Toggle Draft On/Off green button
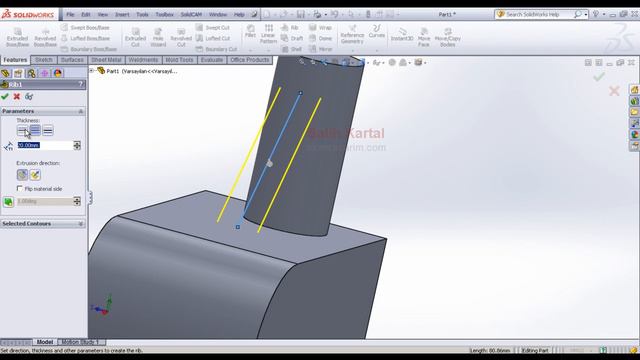 pos(8,202)
